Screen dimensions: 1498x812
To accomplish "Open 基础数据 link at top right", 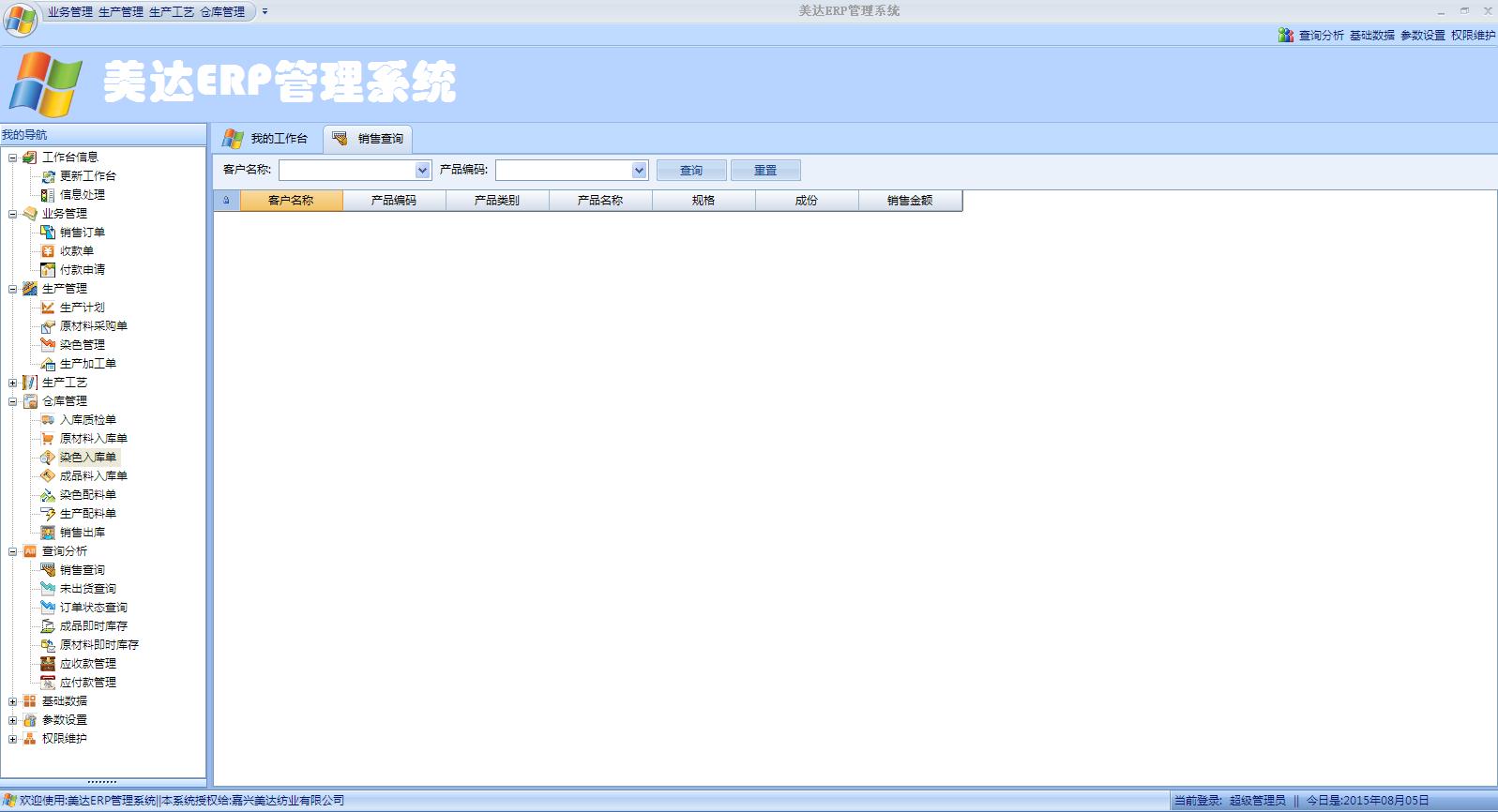I will [1372, 36].
